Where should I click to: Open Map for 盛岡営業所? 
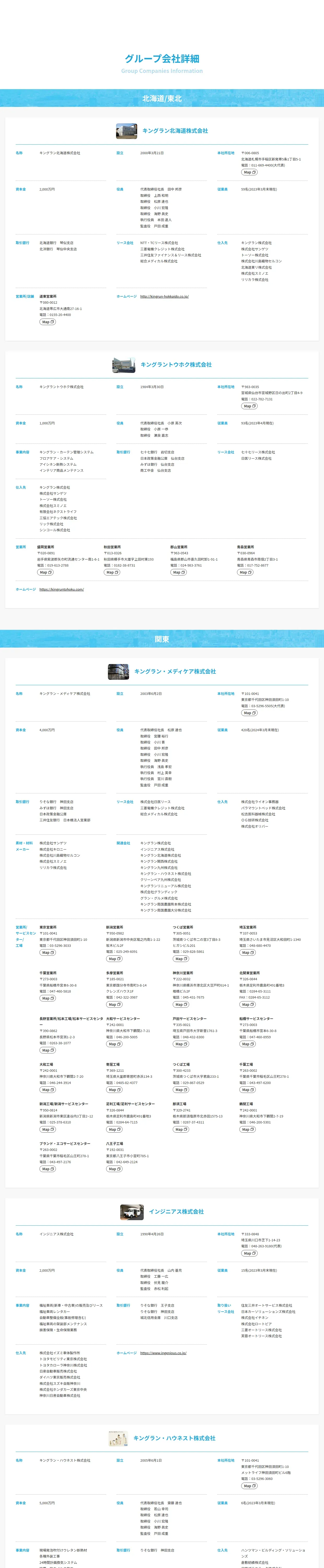coord(45,572)
